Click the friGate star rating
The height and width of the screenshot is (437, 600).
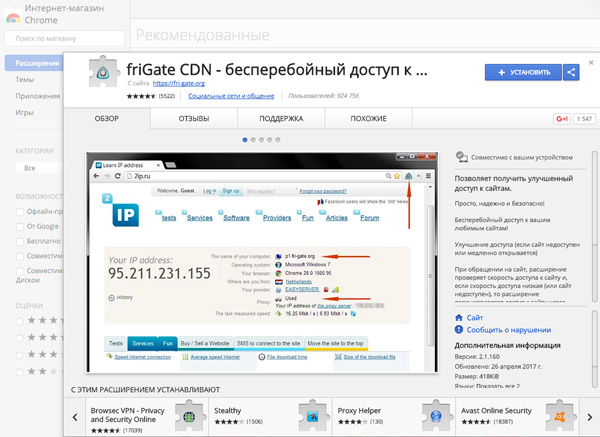141,96
